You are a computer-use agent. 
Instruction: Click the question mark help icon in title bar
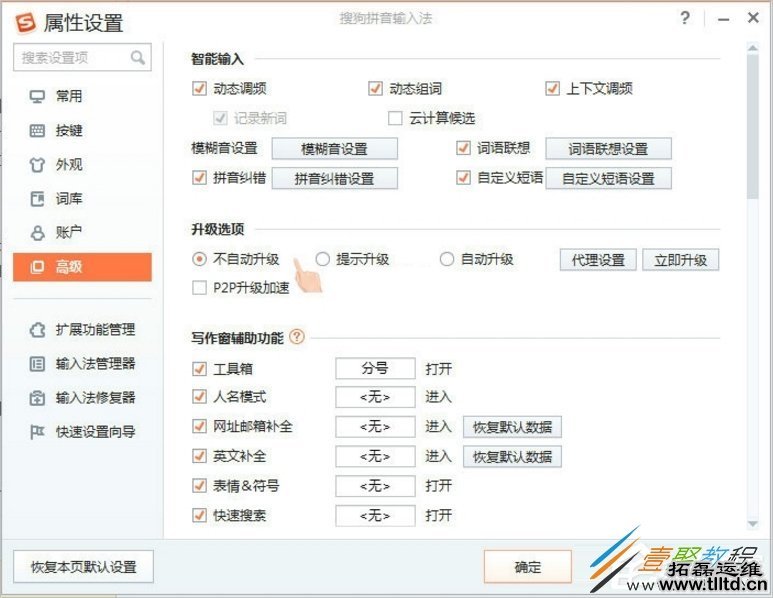[684, 18]
